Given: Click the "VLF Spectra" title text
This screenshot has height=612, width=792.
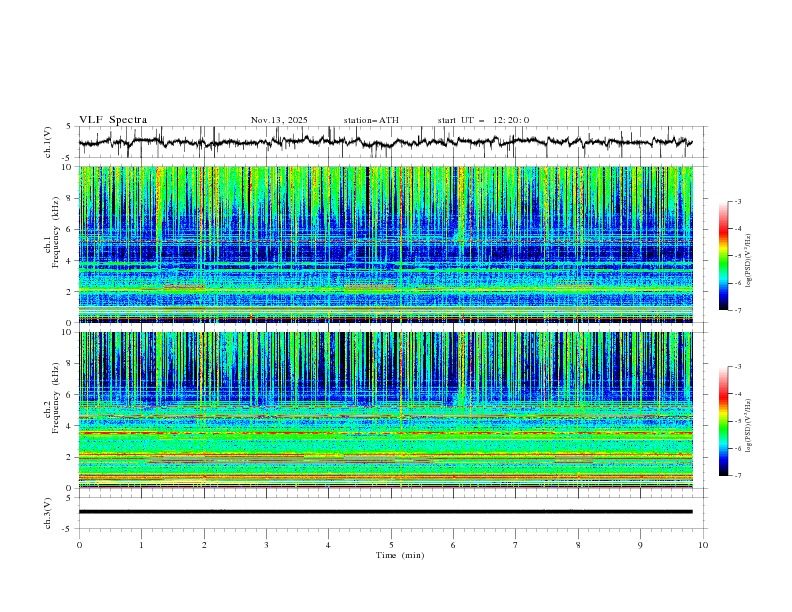Looking at the screenshot, I should click(x=113, y=120).
